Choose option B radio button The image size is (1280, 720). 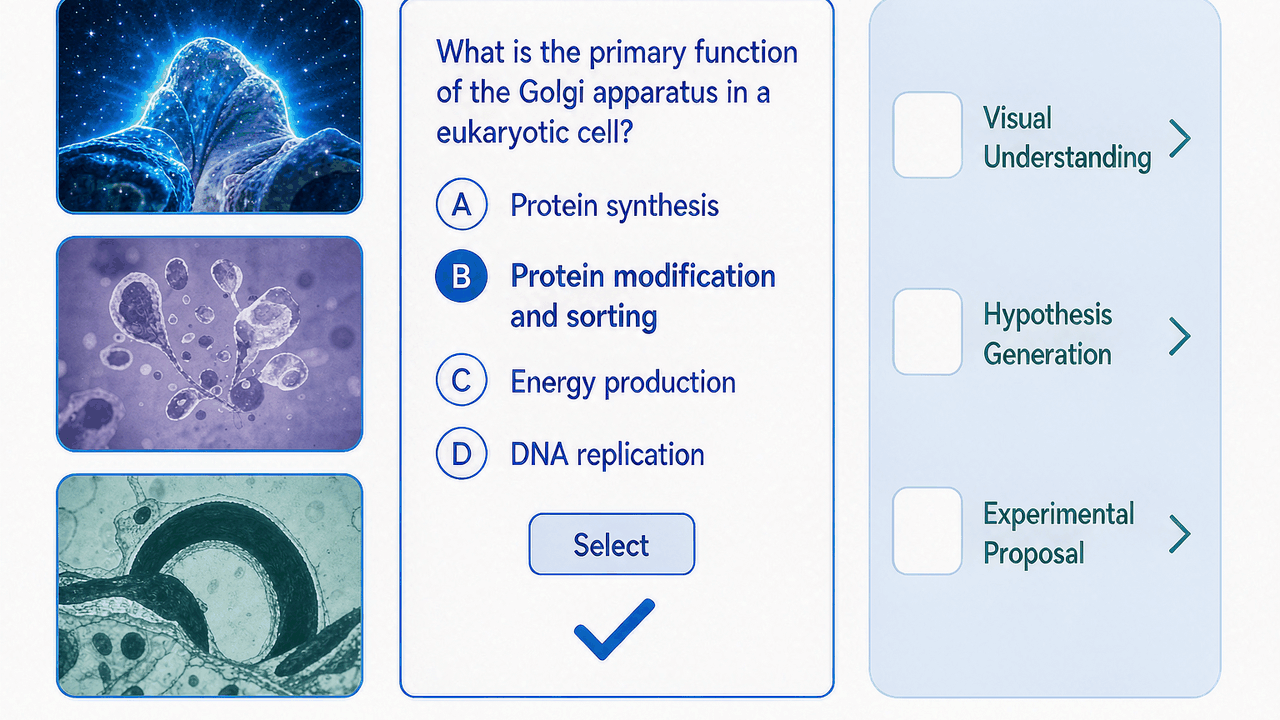click(x=462, y=276)
